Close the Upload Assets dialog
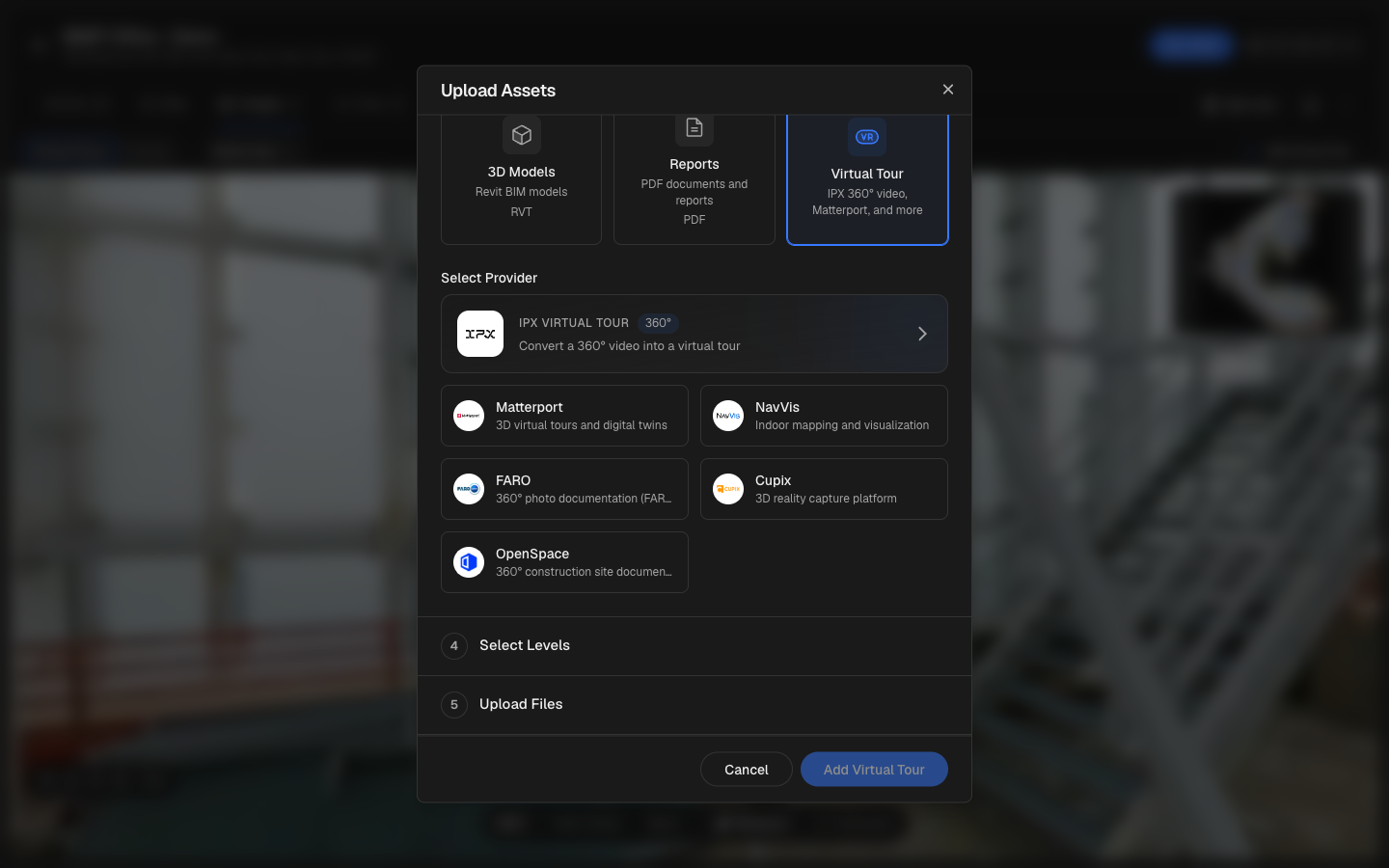 tap(948, 90)
